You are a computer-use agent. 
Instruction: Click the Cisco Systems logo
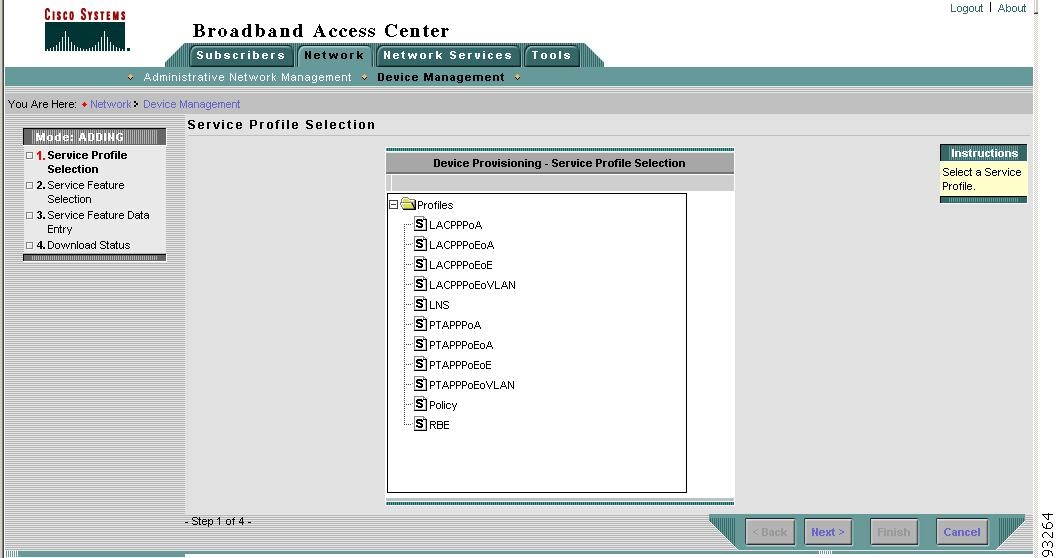(85, 30)
